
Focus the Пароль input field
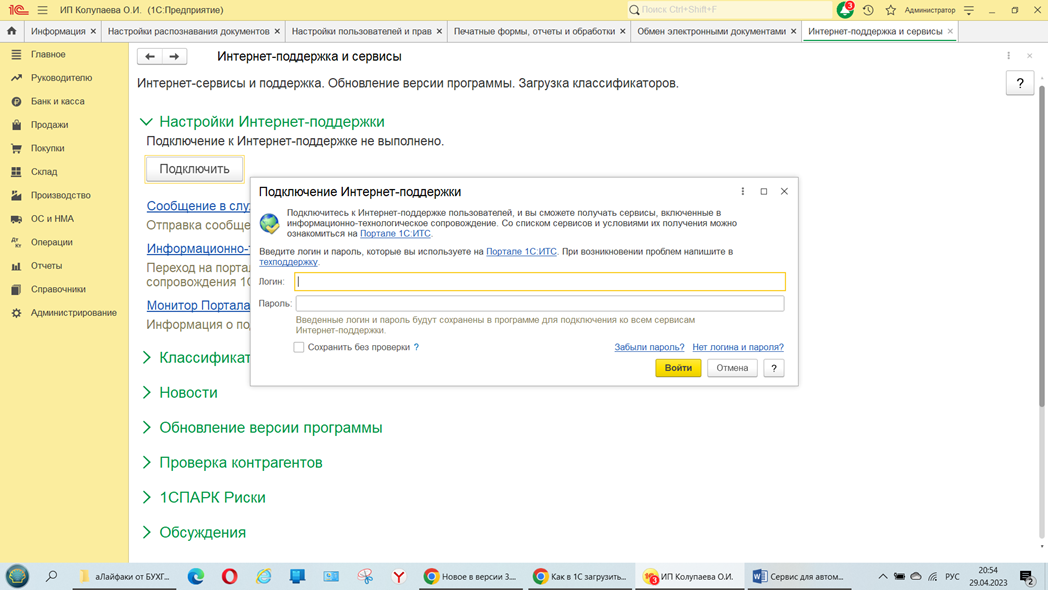click(x=540, y=303)
